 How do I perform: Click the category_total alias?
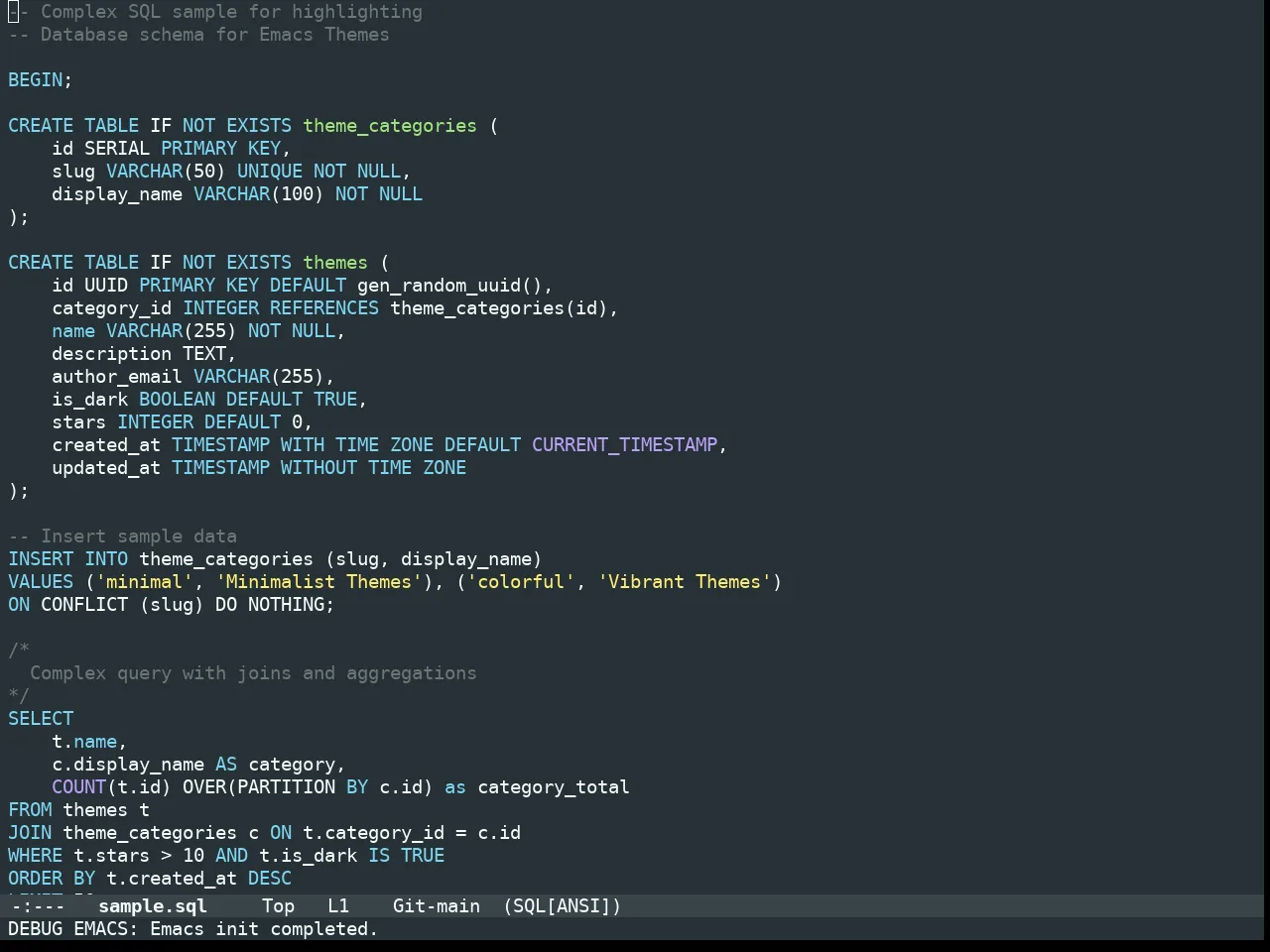pos(554,787)
